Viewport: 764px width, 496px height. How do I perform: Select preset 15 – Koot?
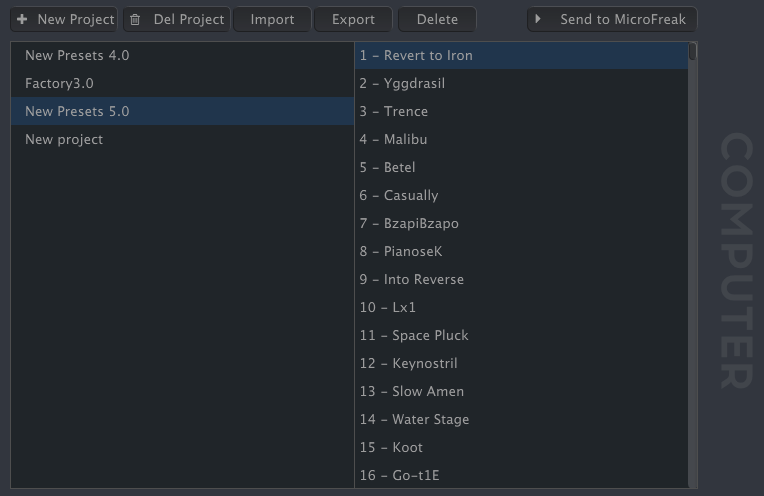coord(521,447)
